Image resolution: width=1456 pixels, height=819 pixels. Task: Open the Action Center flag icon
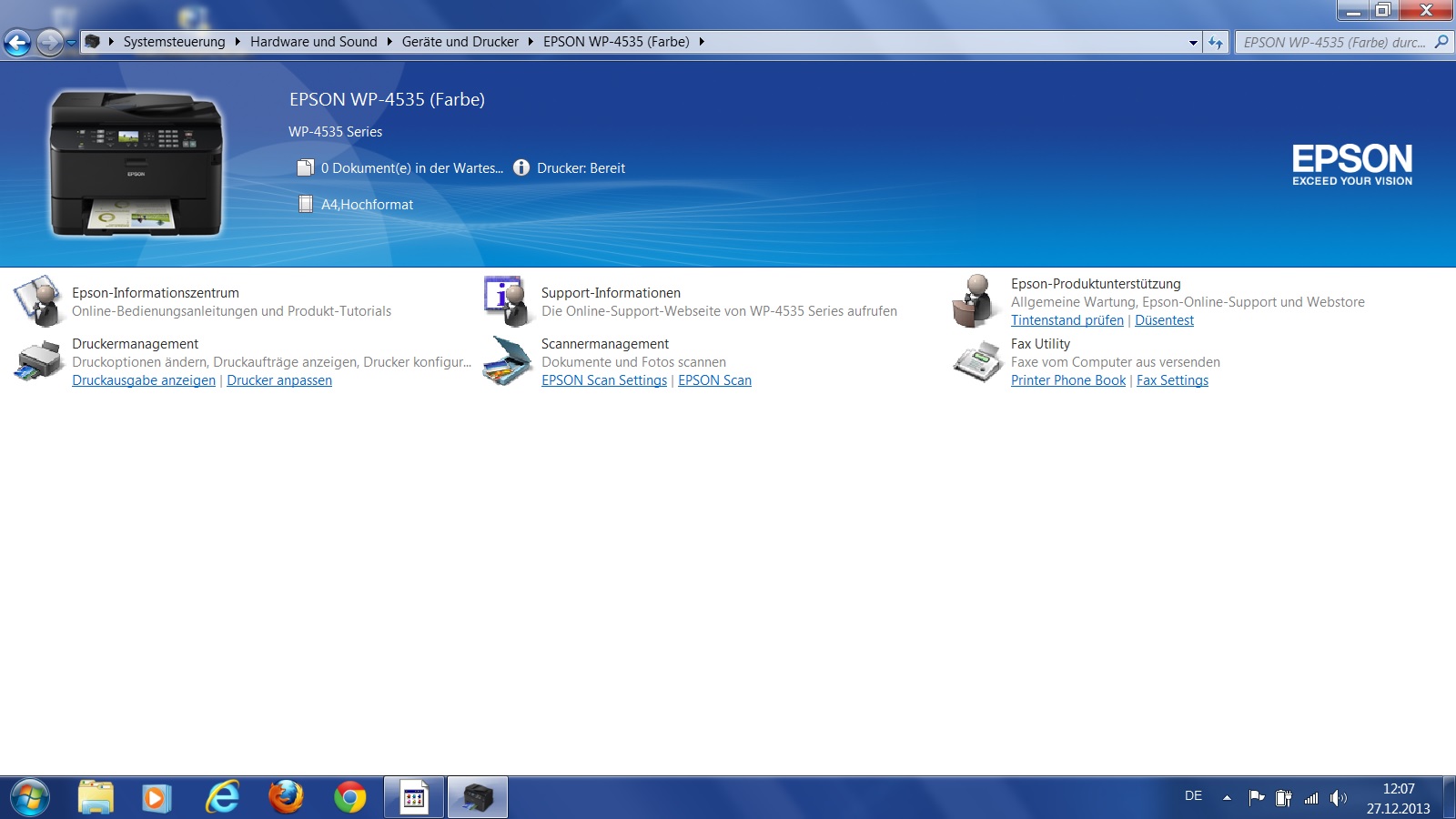coord(1257,798)
